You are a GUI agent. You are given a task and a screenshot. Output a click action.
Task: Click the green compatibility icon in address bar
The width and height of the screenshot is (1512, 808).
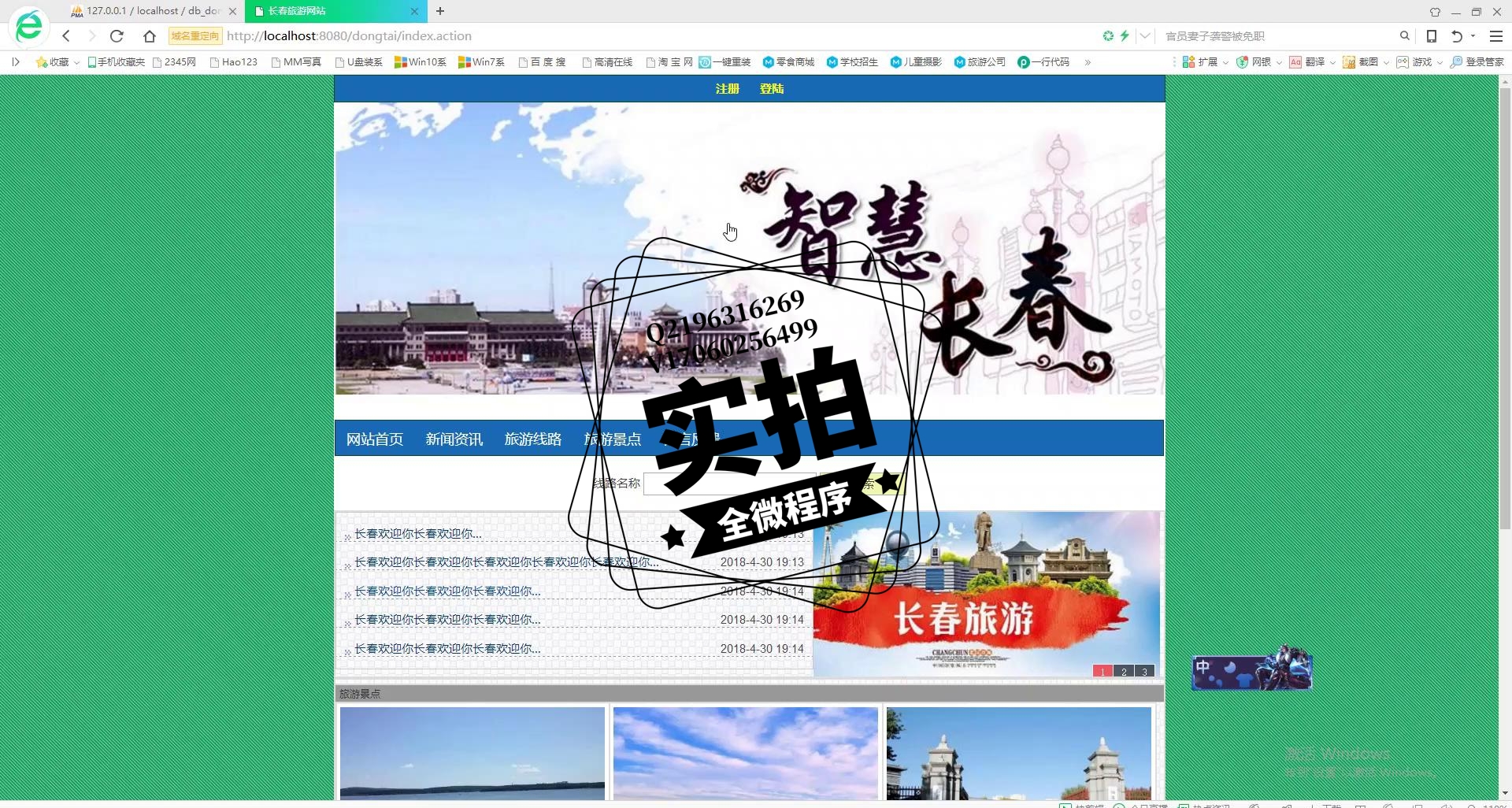coord(1108,36)
